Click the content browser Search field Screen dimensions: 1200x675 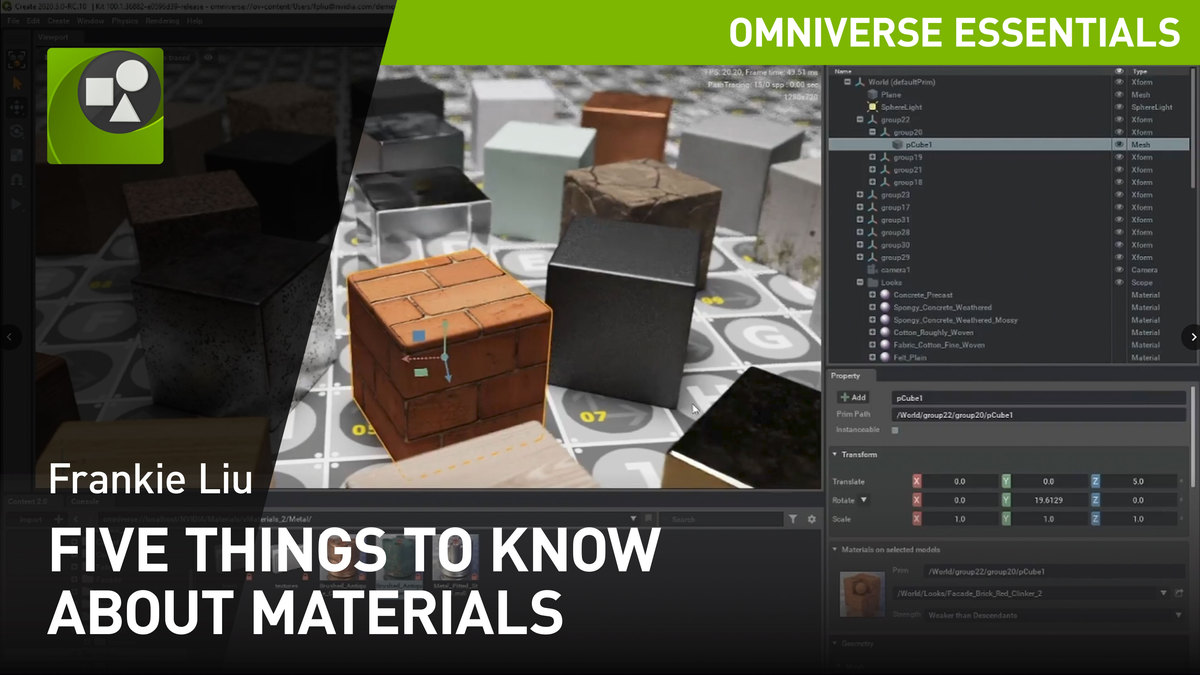tap(721, 519)
